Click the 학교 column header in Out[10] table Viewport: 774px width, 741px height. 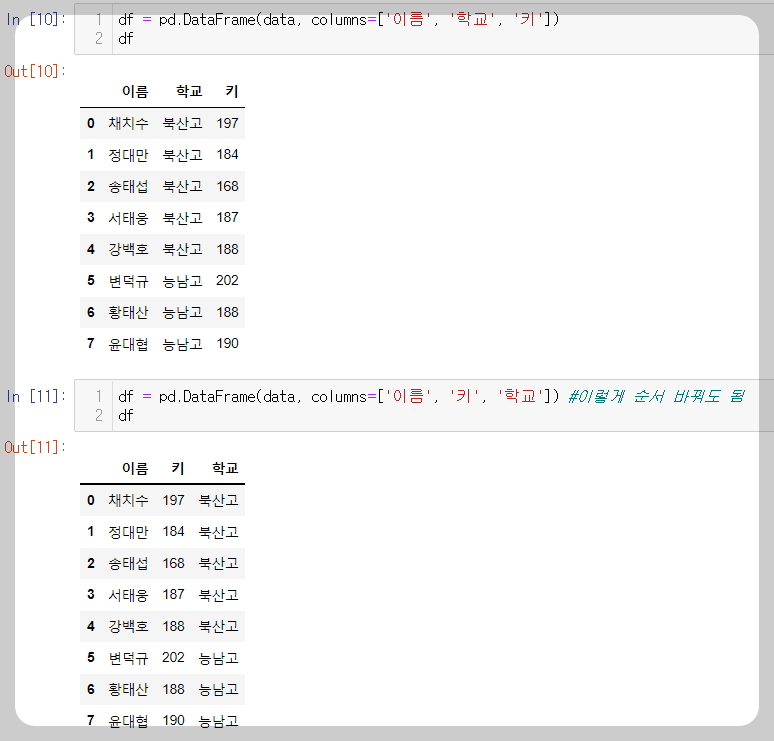click(x=190, y=91)
